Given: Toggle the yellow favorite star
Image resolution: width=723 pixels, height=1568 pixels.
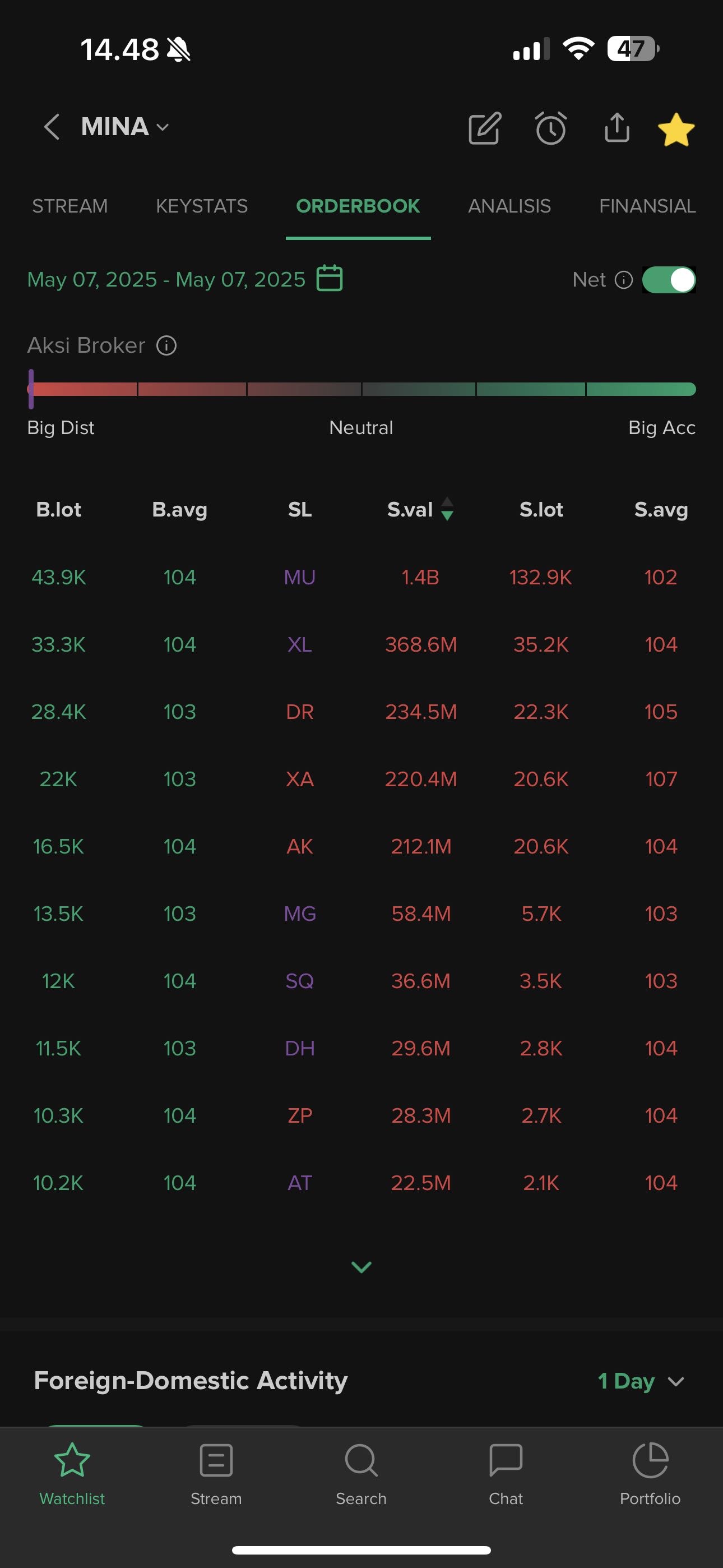Looking at the screenshot, I should [676, 130].
